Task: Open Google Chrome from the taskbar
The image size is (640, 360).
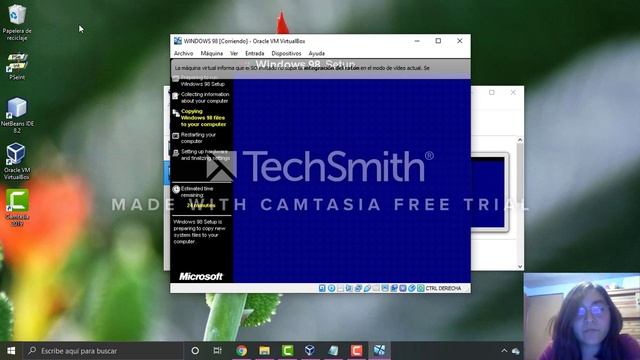Action: tap(241, 351)
